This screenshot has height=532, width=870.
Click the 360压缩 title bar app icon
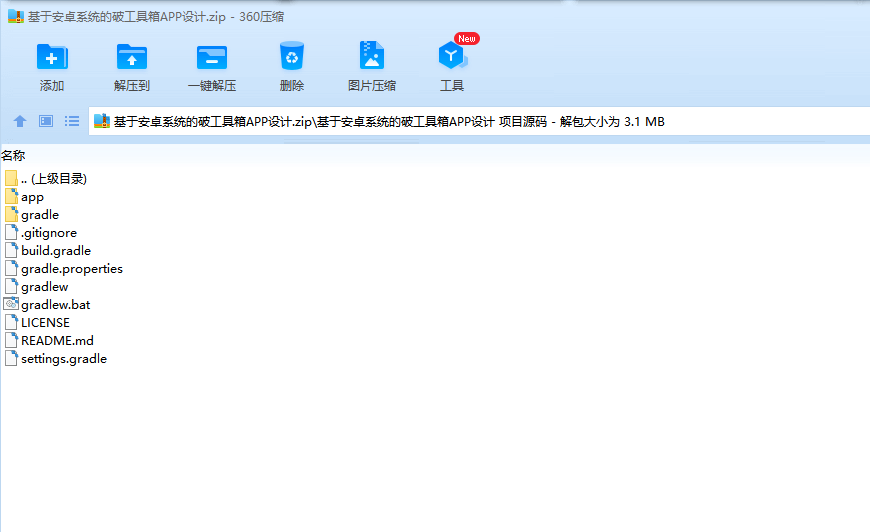[x=16, y=17]
